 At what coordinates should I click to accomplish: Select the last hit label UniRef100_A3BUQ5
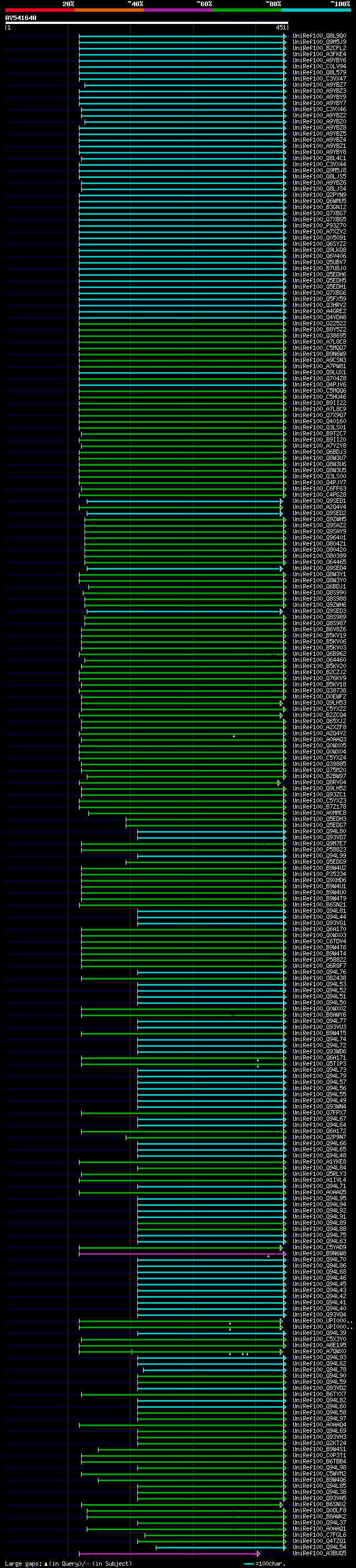pos(319,1554)
